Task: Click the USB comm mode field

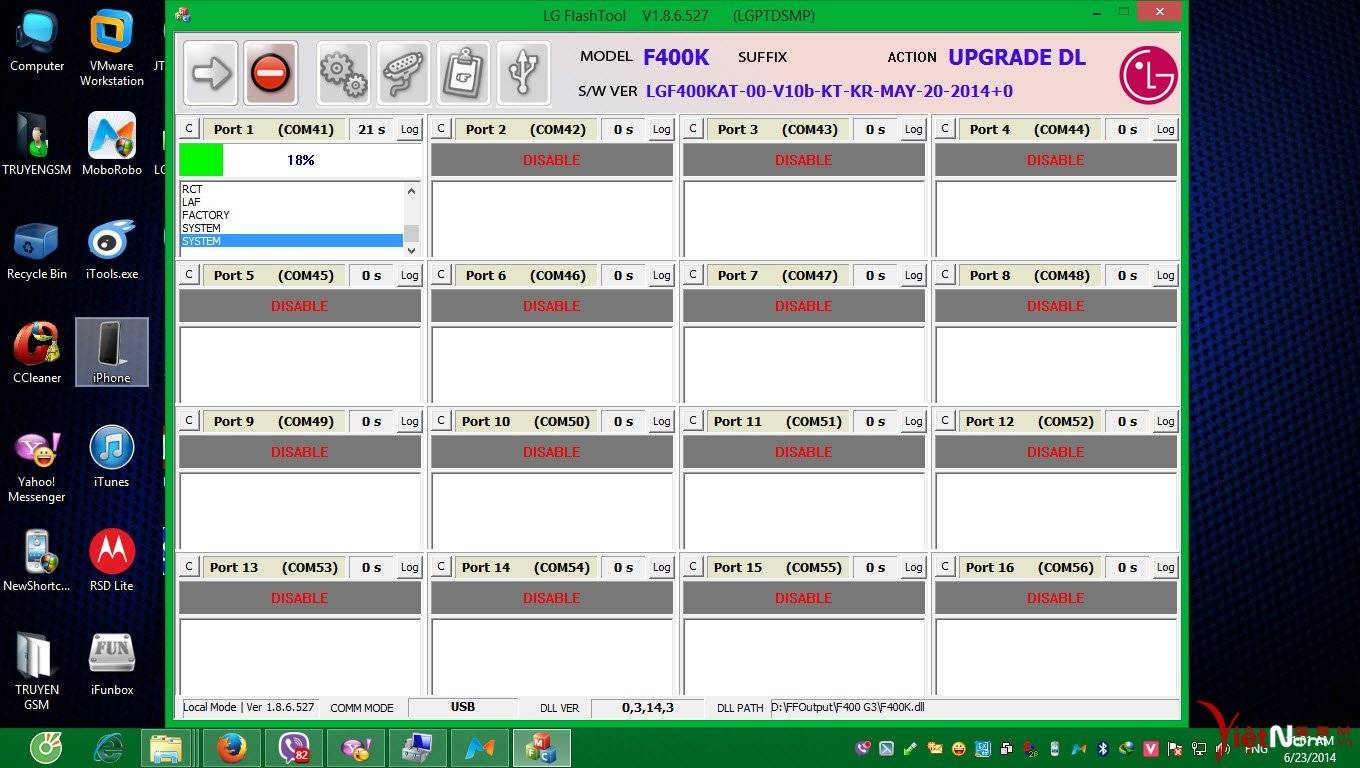Action: 463,707
